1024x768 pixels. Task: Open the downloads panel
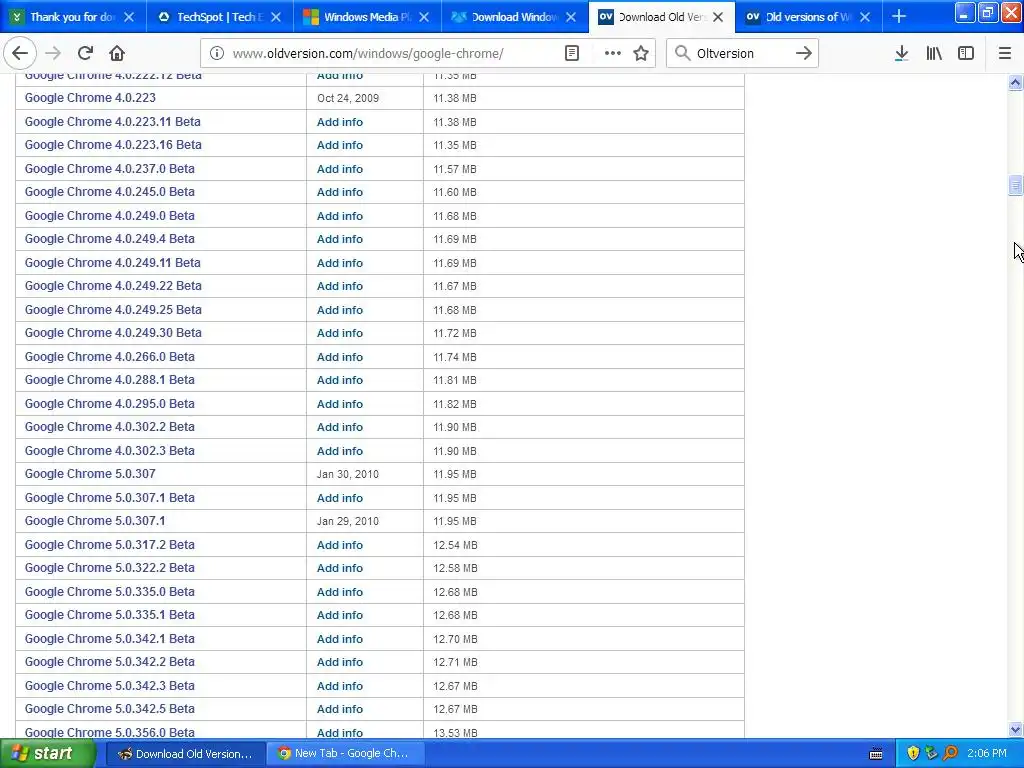(902, 54)
